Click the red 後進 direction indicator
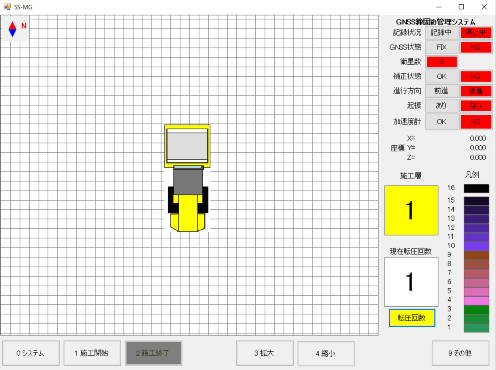496x370 pixels. tap(476, 91)
